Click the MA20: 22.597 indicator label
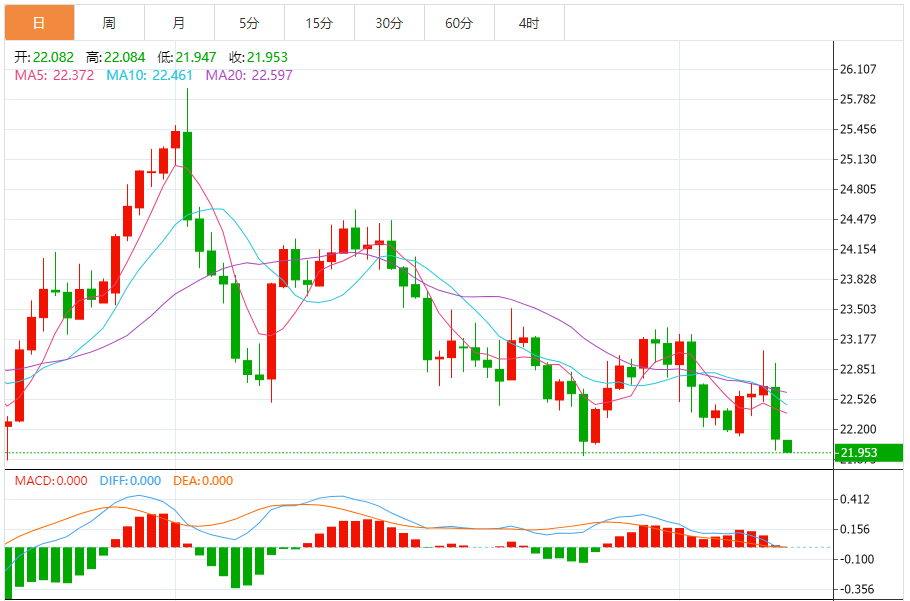The image size is (910, 601). (x=249, y=75)
